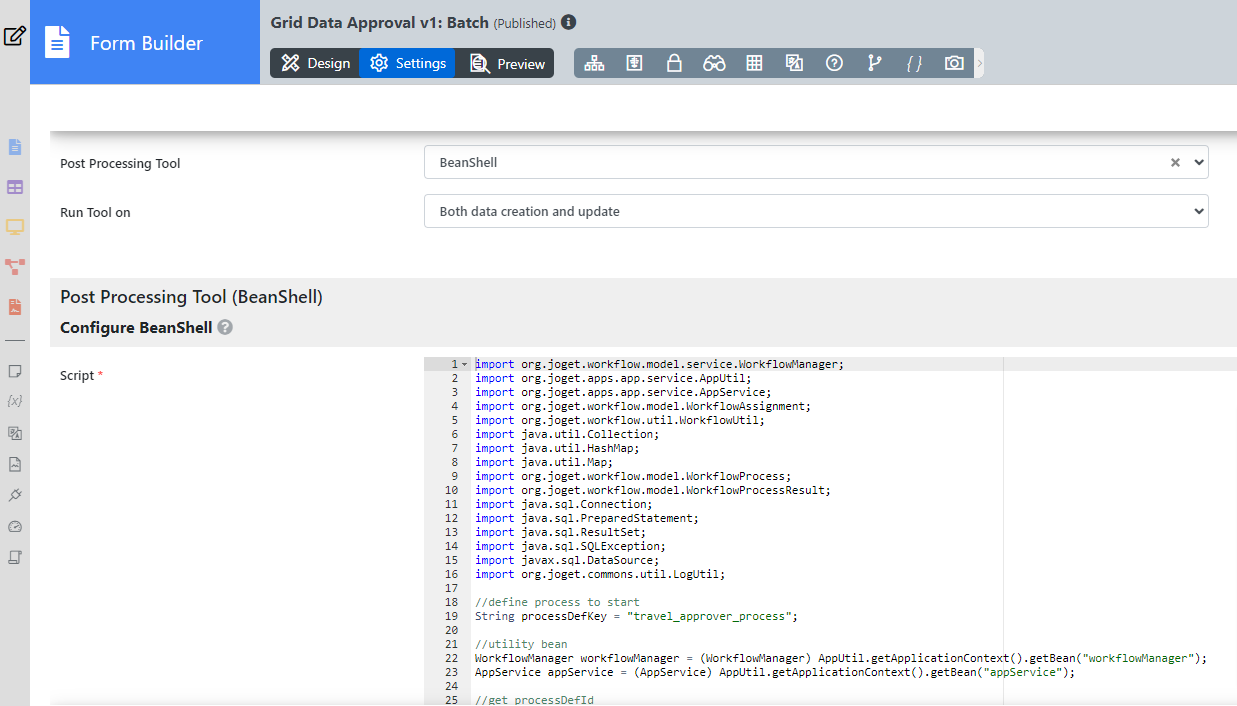Open the padlock permission icon
1237x706 pixels.
tap(674, 63)
